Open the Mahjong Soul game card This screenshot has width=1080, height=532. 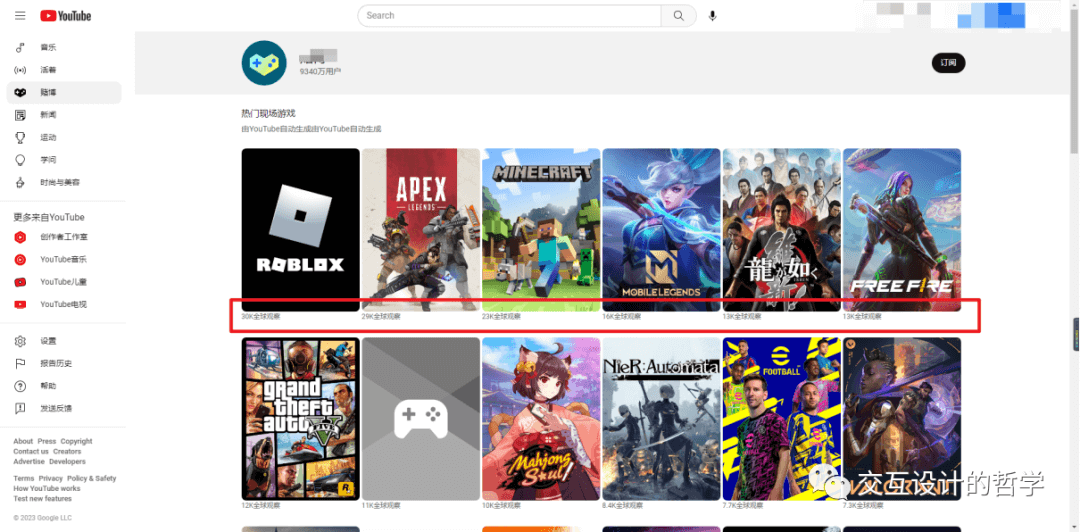tap(541, 418)
